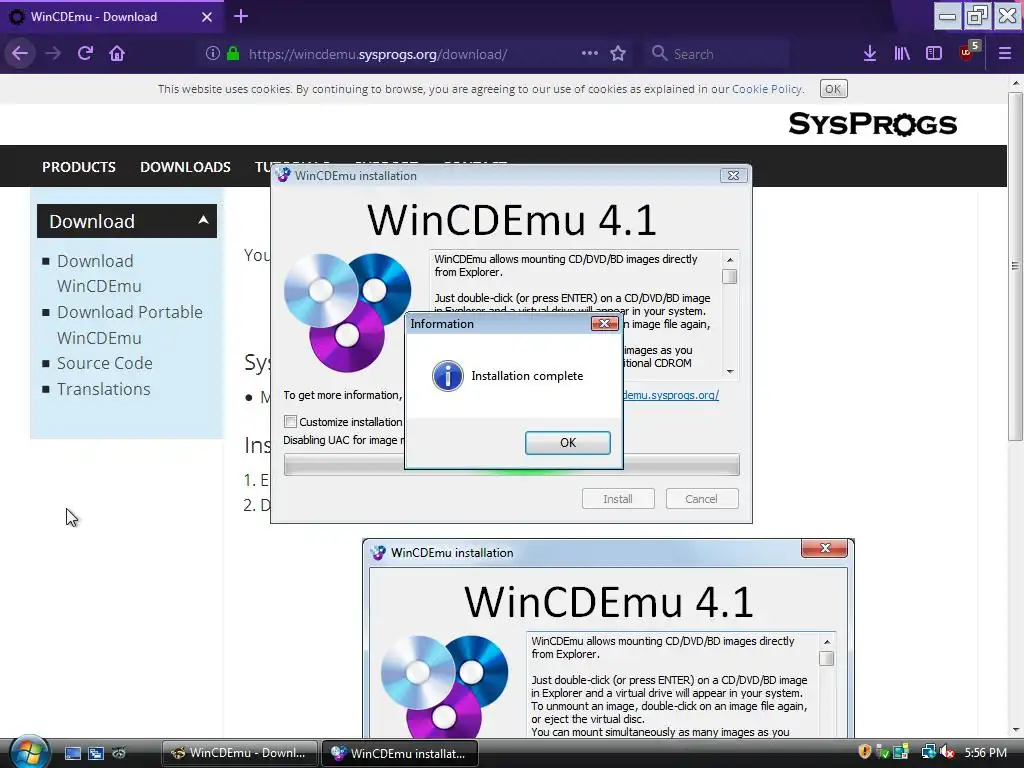This screenshot has height=768, width=1024.
Task: Switch to WinCDEmu - Downl... taskbar button
Action: pyautogui.click(x=240, y=753)
